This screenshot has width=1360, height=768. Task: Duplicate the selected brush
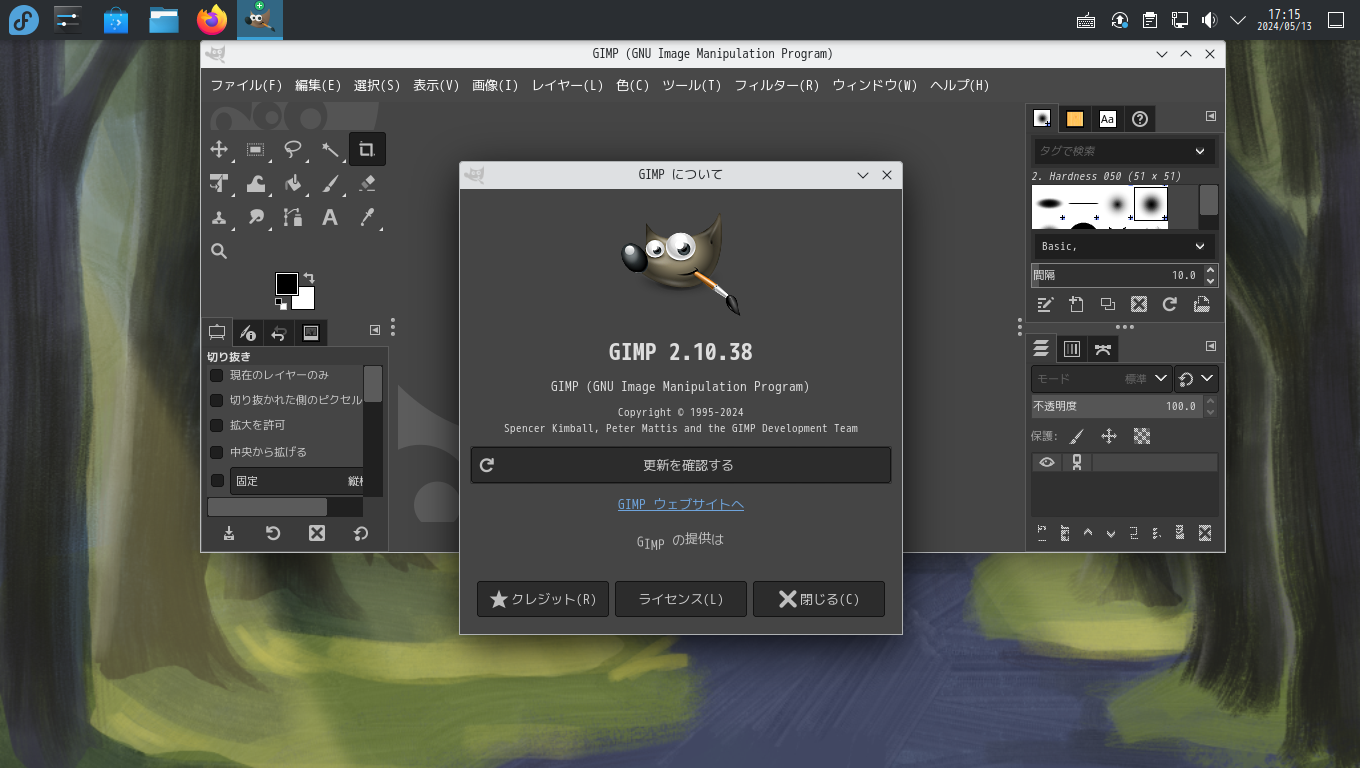point(1107,304)
